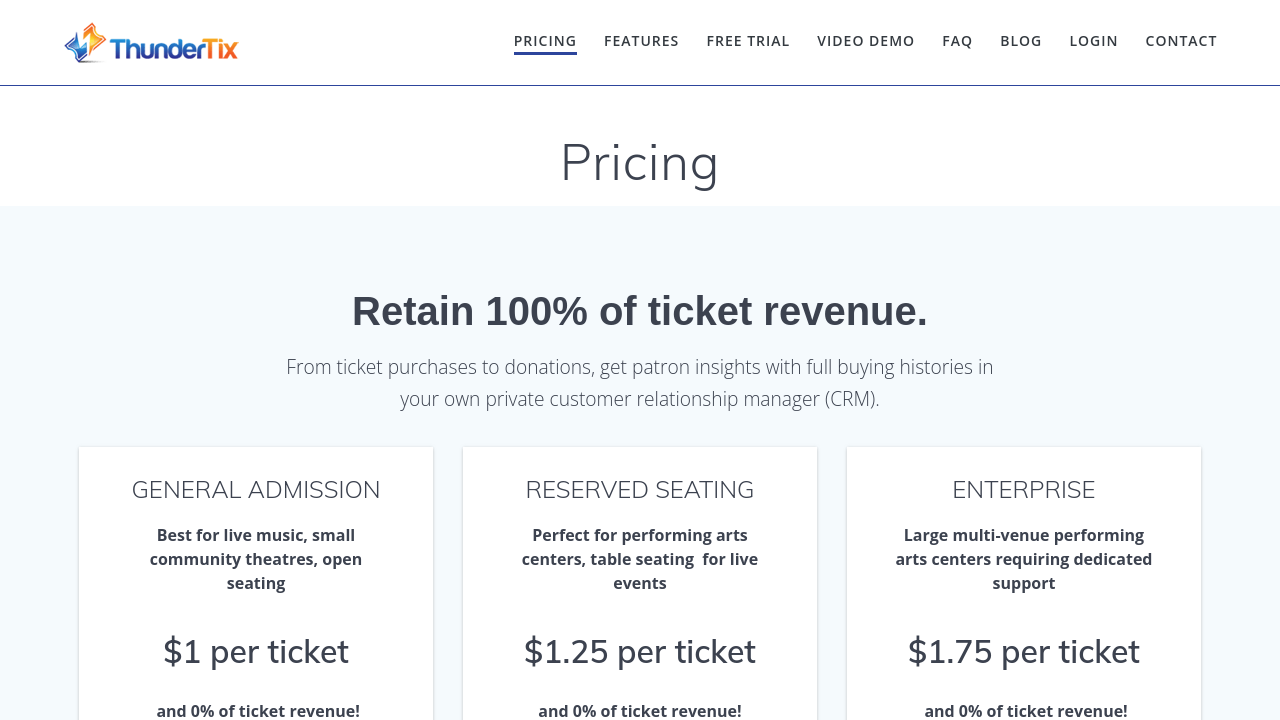Select the Reserved Seating plan heading
The image size is (1280, 720).
point(640,490)
